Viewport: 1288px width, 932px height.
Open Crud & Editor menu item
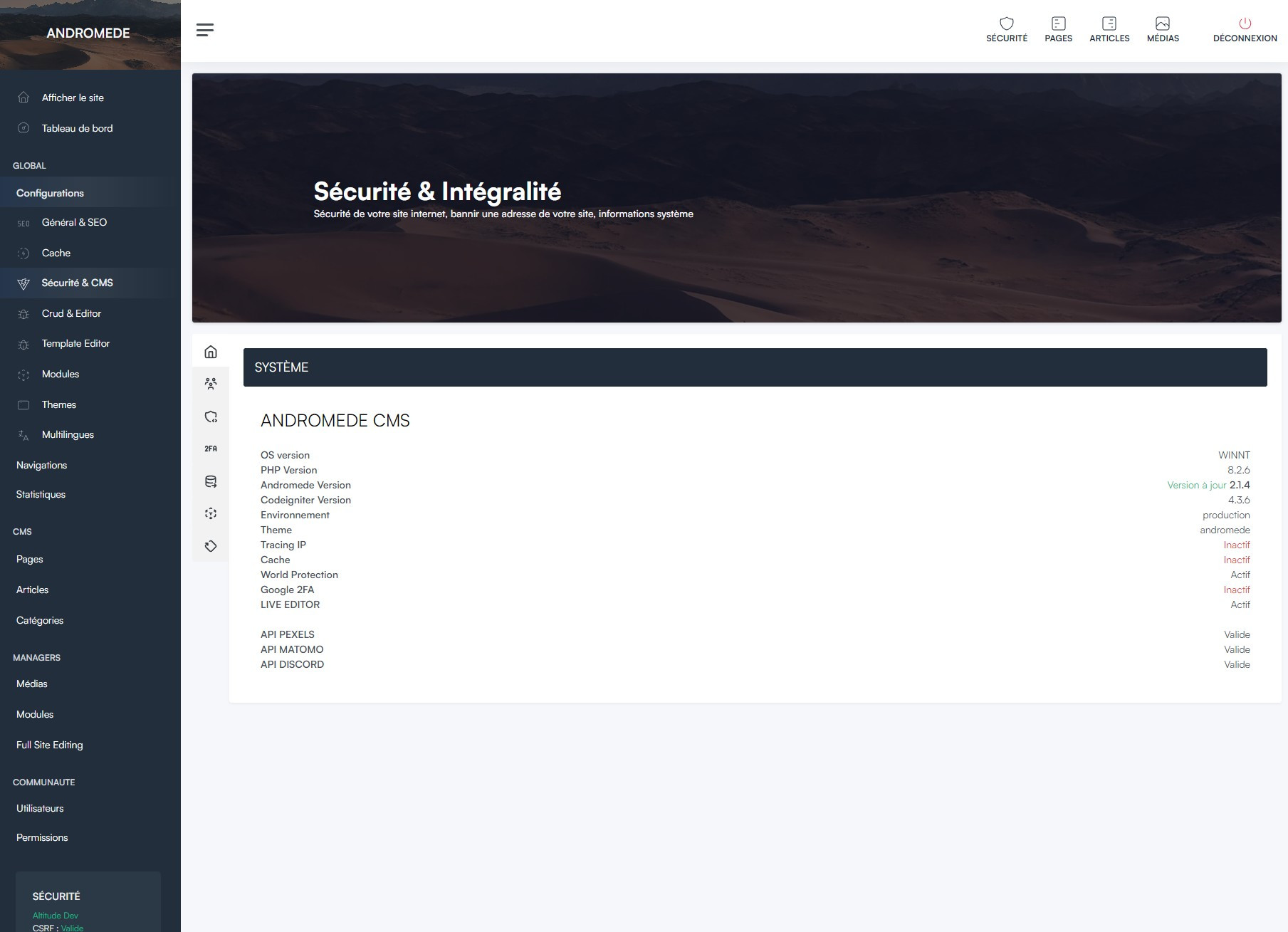click(71, 313)
